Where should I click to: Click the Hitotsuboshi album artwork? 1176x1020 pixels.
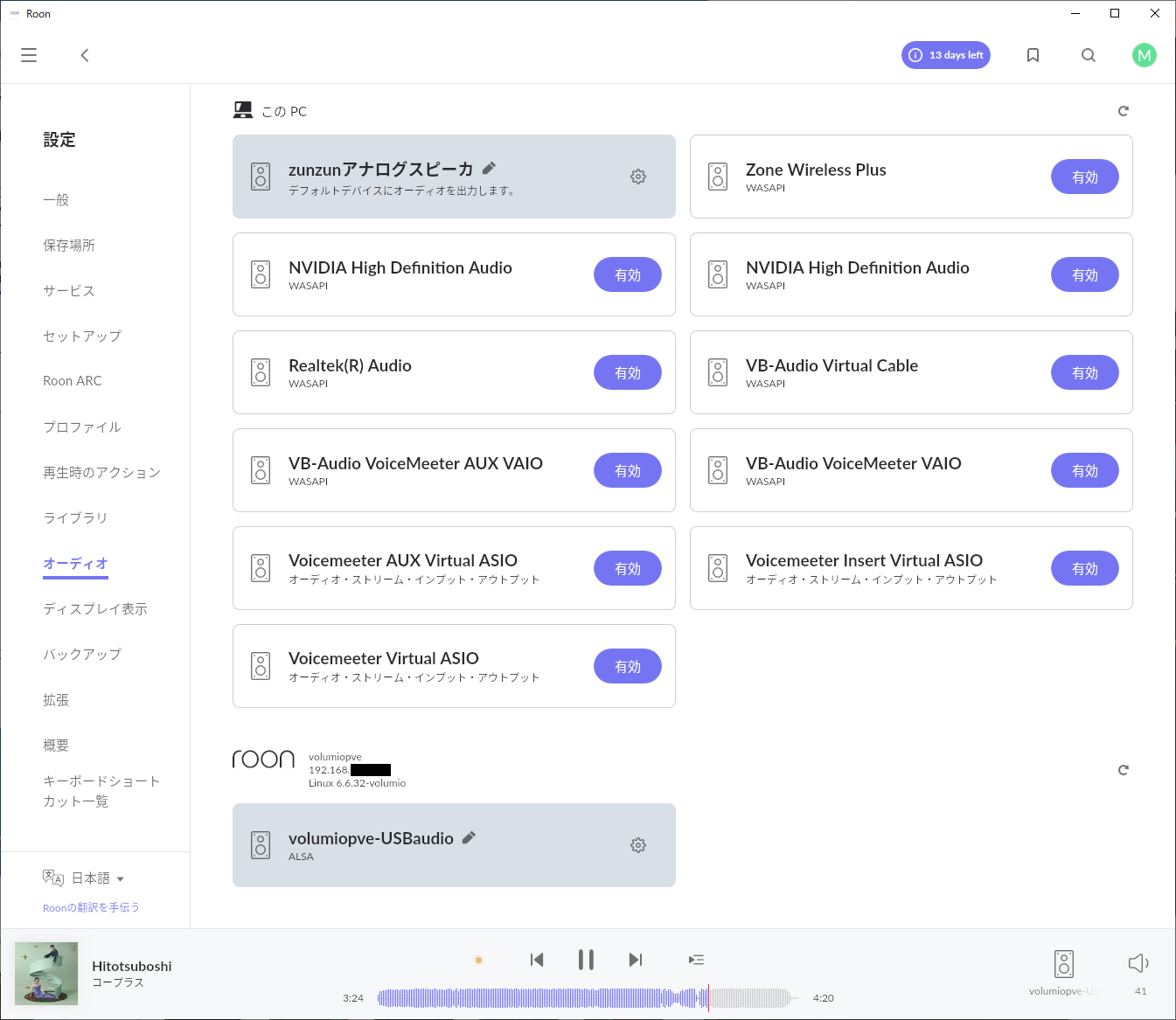point(46,974)
